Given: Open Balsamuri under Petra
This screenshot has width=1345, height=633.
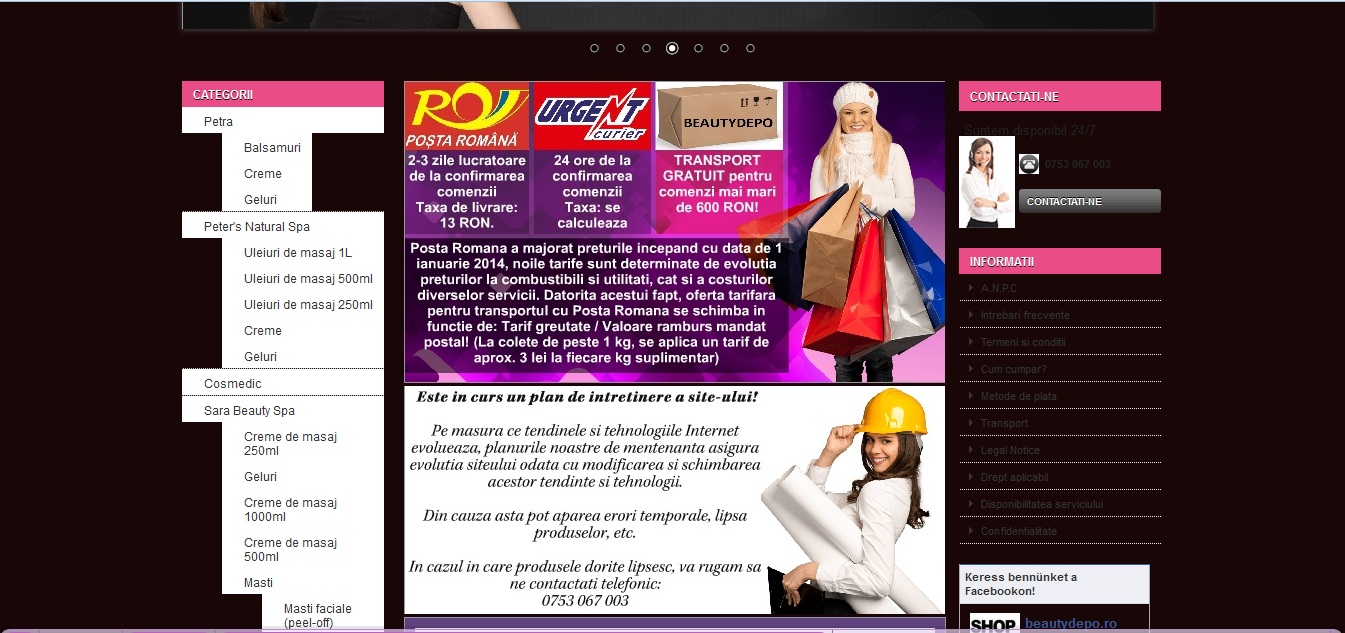Looking at the screenshot, I should (272, 148).
